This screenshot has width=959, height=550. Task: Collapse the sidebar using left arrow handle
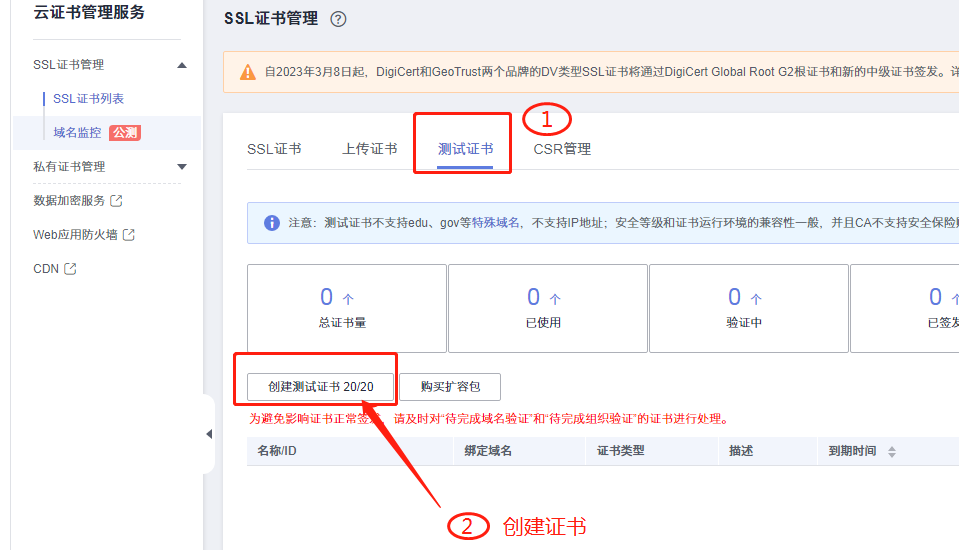tap(209, 434)
